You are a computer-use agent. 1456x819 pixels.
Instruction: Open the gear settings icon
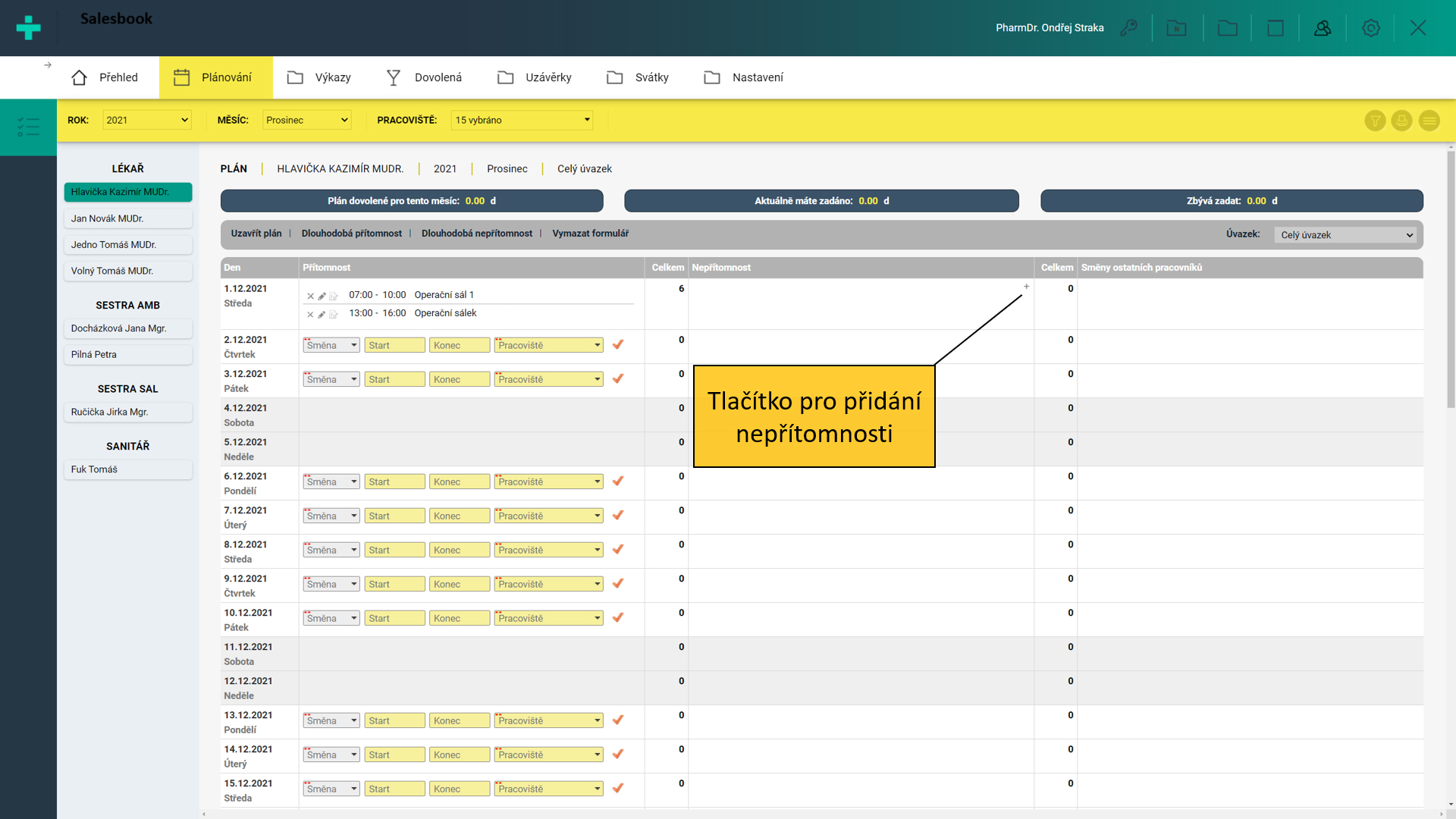[1370, 28]
